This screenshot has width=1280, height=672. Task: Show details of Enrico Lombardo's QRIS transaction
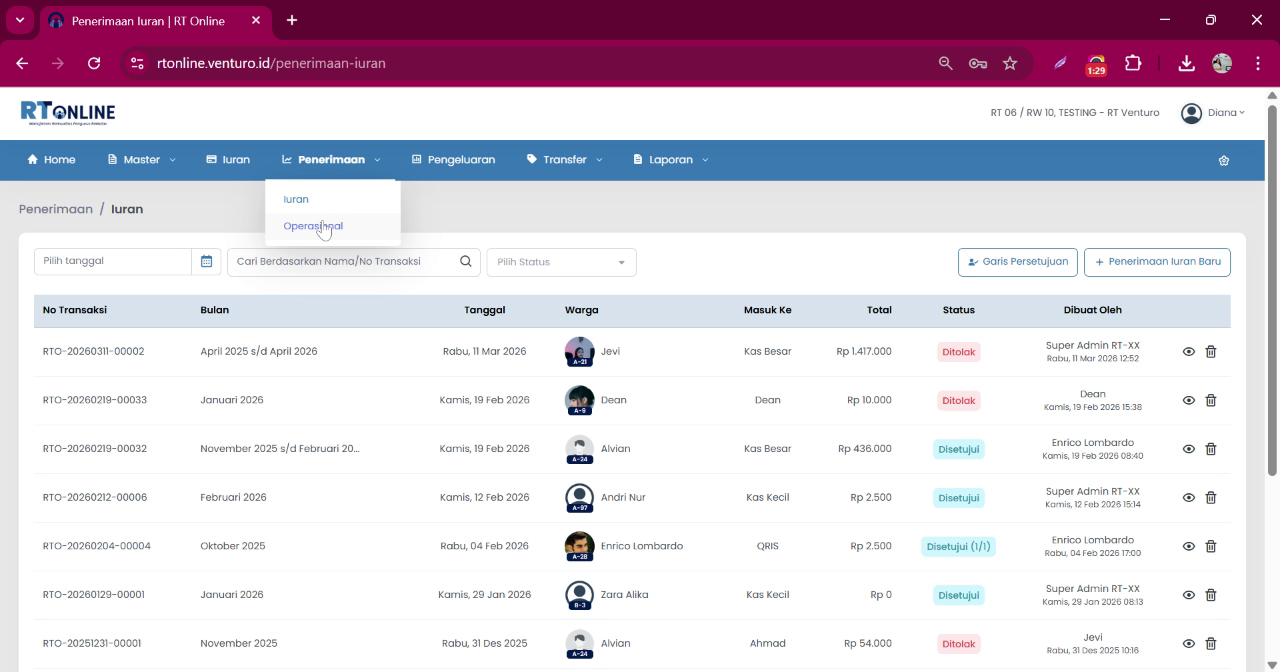pos(1189,546)
